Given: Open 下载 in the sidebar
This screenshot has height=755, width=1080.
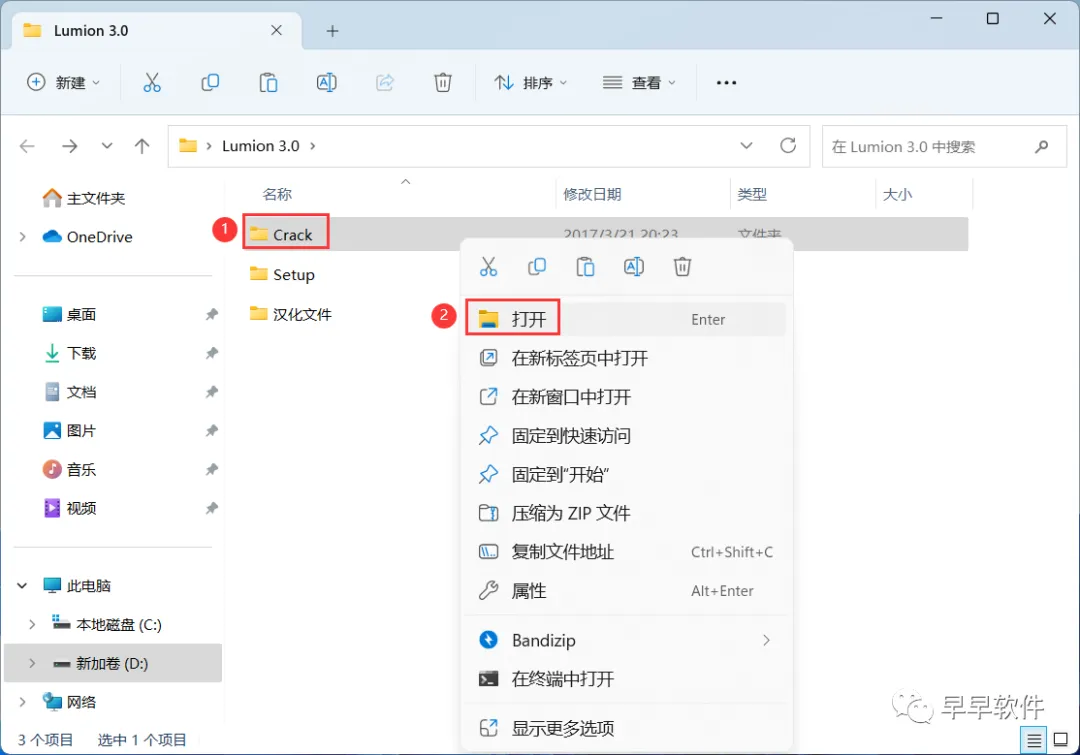Looking at the screenshot, I should click(x=70, y=353).
